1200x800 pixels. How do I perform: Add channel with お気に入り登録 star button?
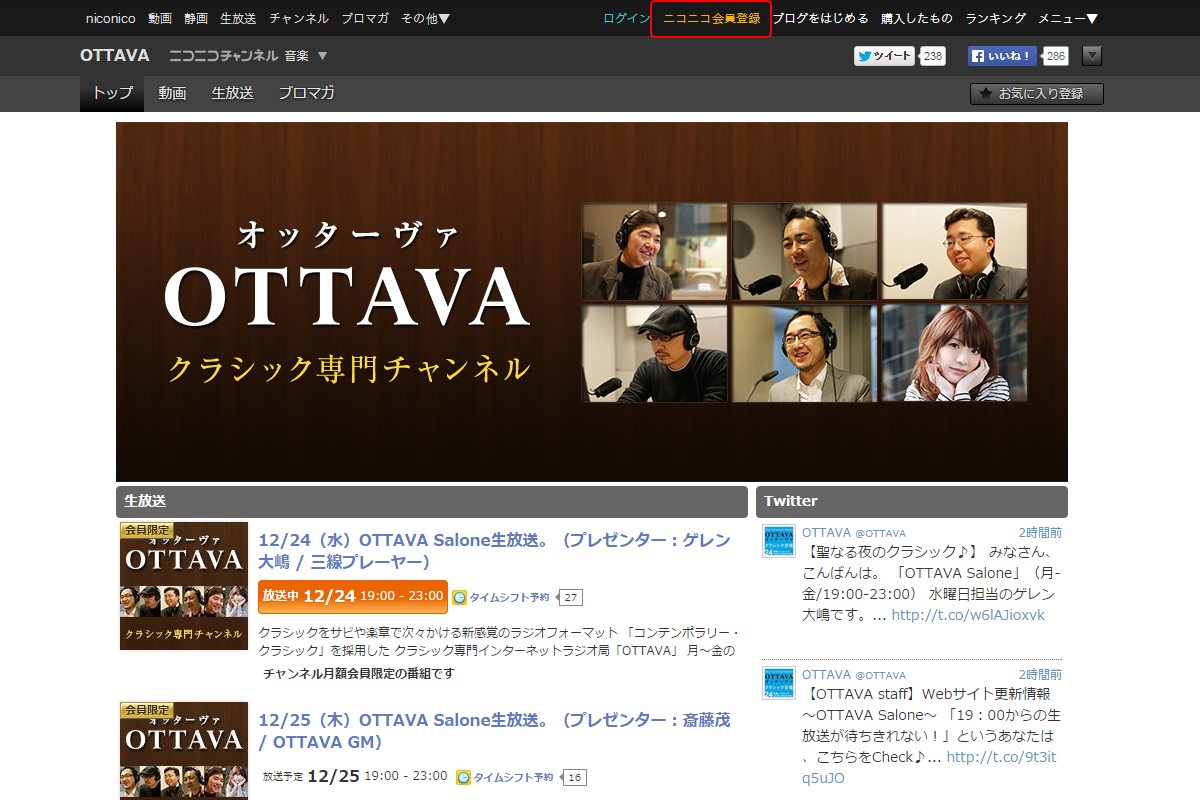[1036, 94]
